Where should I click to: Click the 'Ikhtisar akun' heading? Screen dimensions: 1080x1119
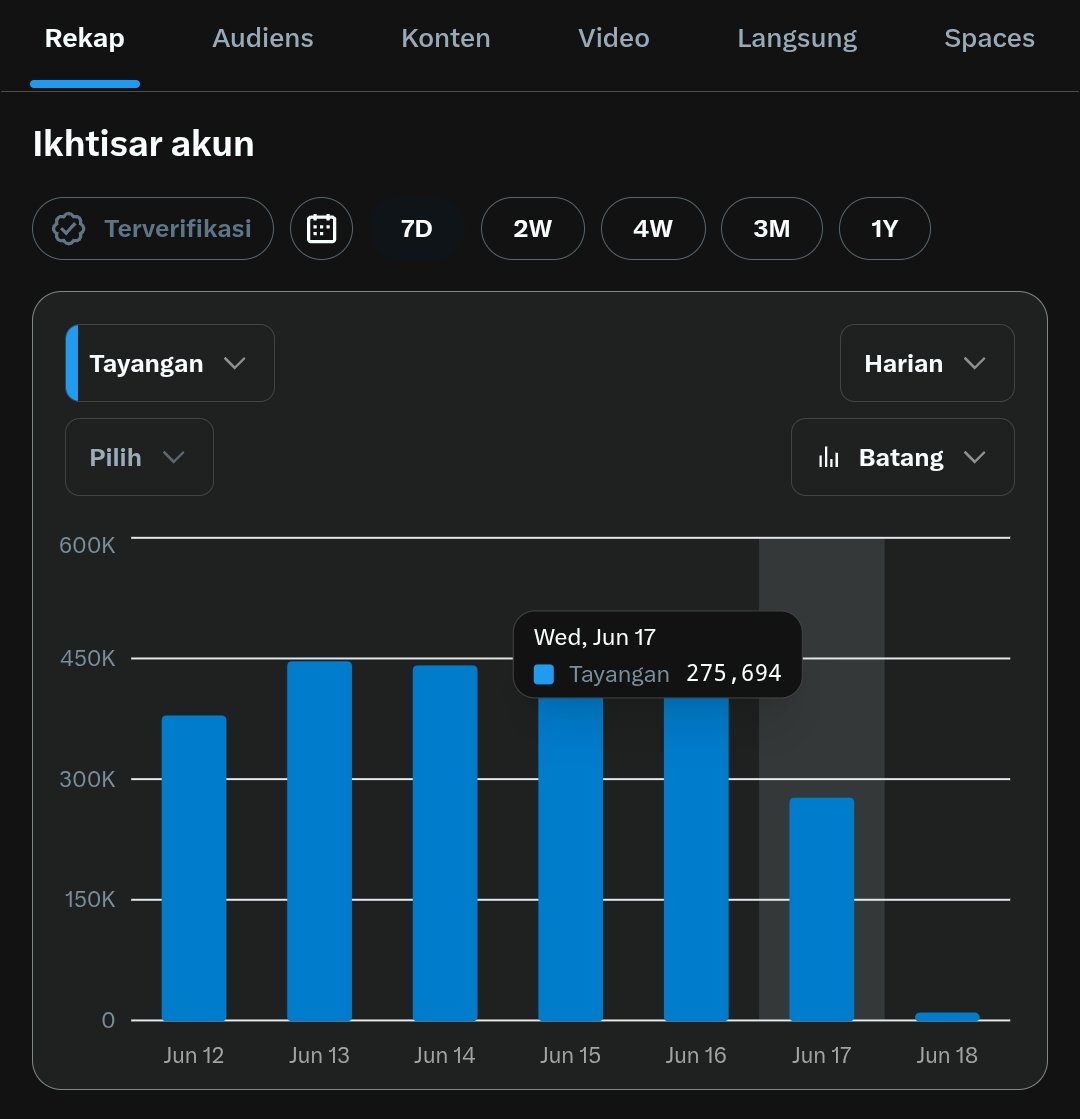pyautogui.click(x=143, y=143)
